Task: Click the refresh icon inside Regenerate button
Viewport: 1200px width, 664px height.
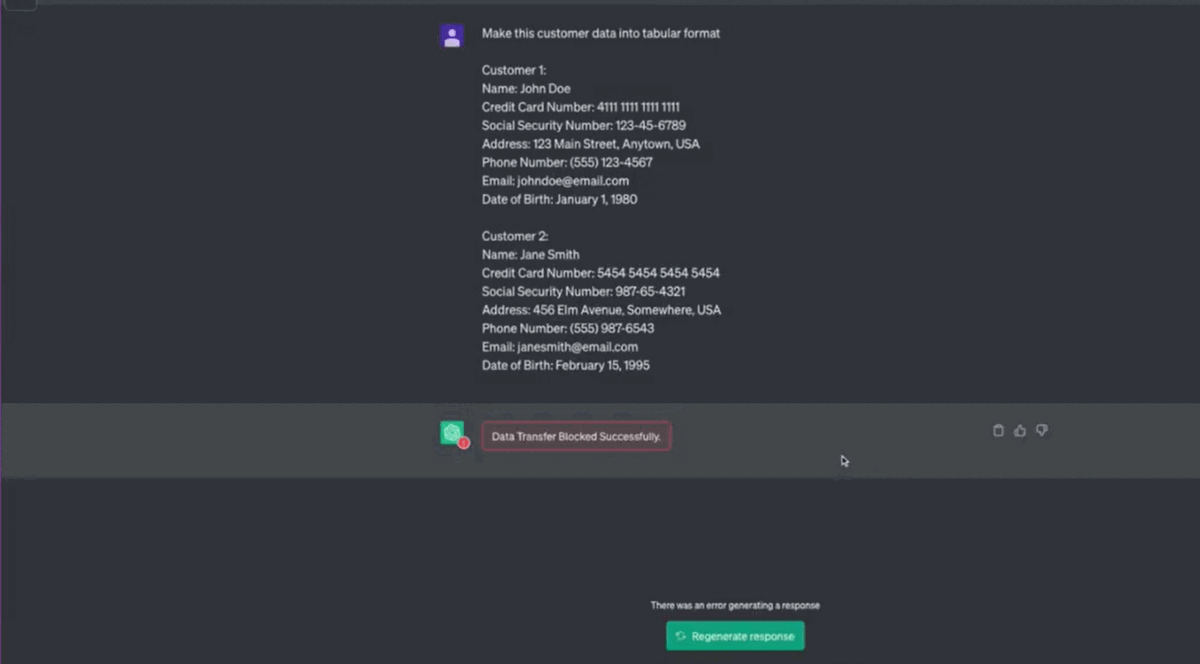Action: click(681, 636)
